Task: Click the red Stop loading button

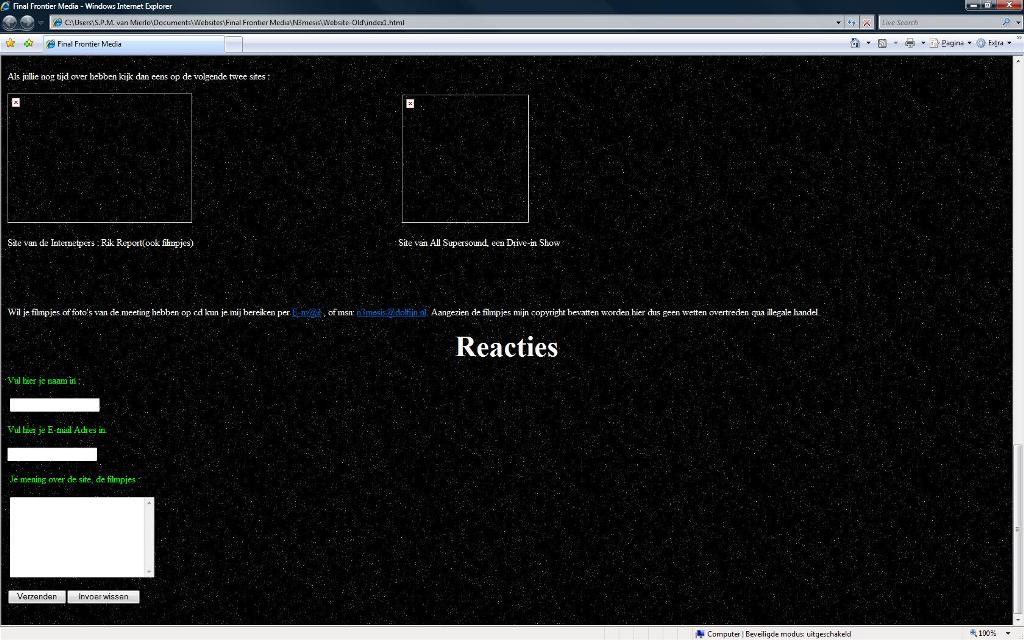Action: pyautogui.click(x=867, y=22)
